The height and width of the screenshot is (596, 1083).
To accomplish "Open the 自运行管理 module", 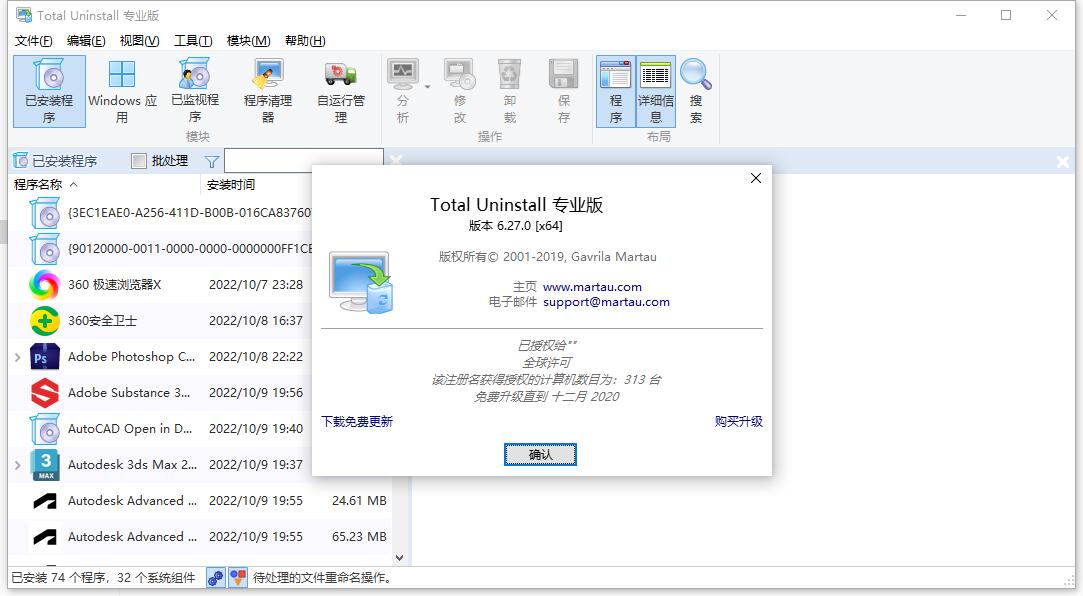I will click(341, 91).
